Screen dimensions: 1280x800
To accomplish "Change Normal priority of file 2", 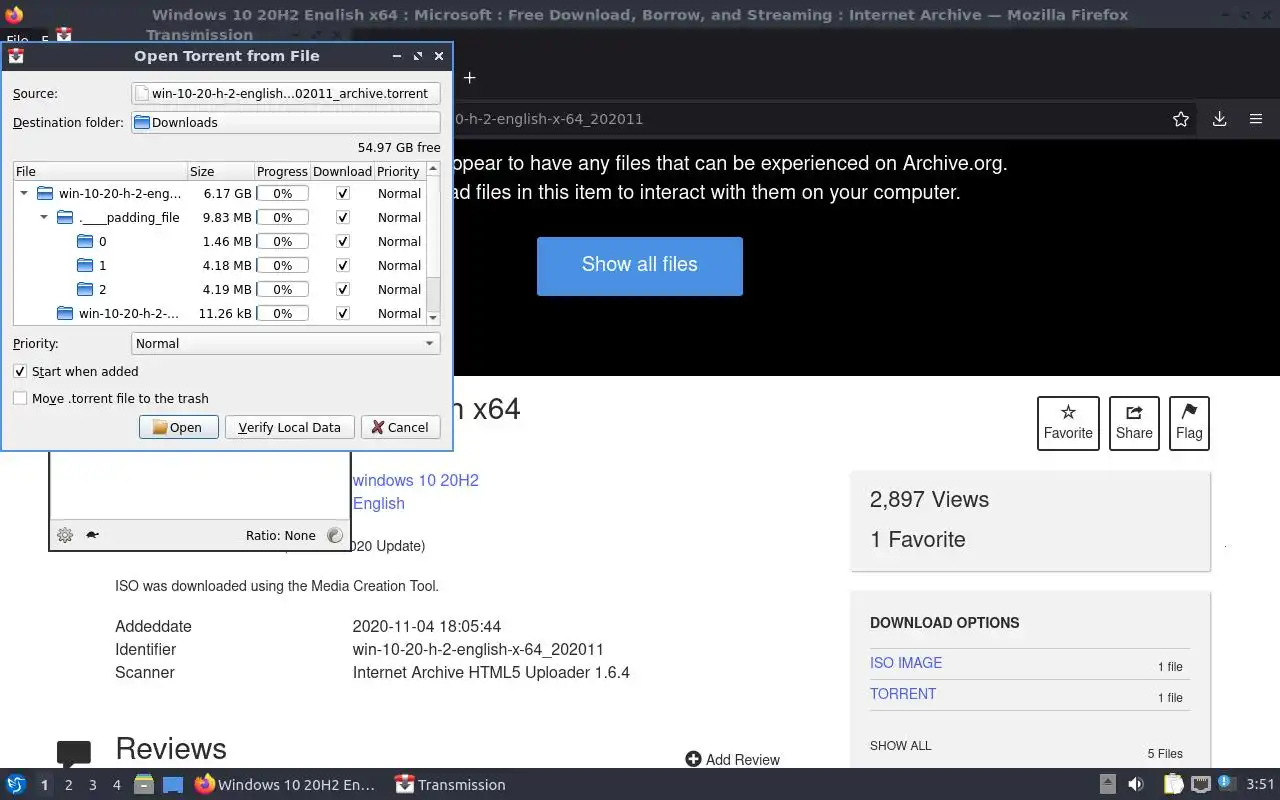I will coord(399,289).
